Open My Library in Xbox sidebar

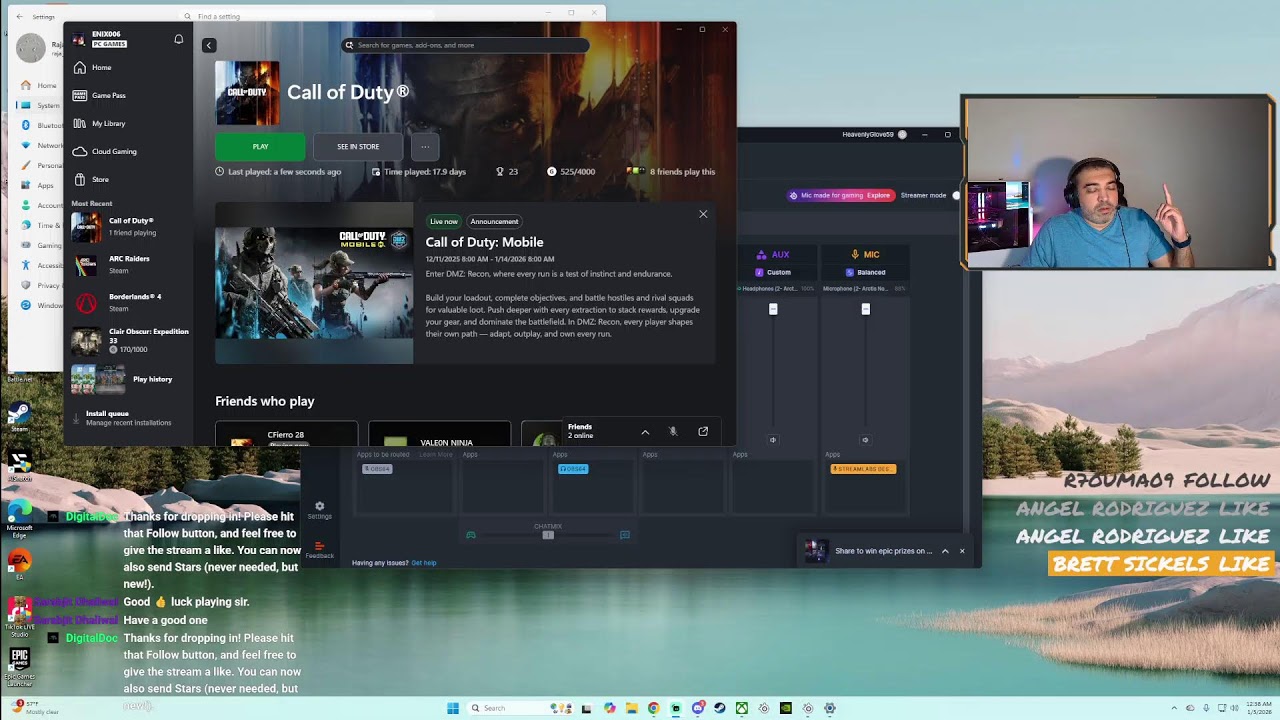[x=130, y=123]
